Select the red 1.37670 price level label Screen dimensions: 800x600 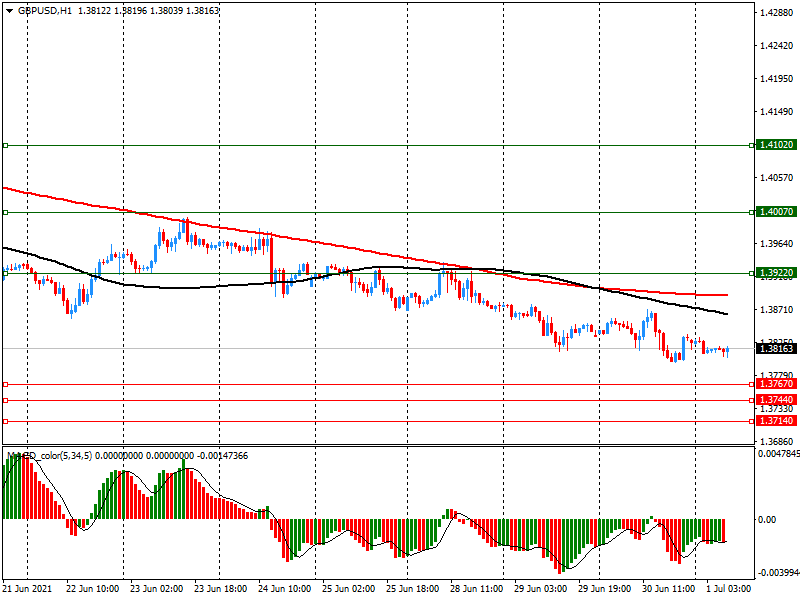pos(776,384)
